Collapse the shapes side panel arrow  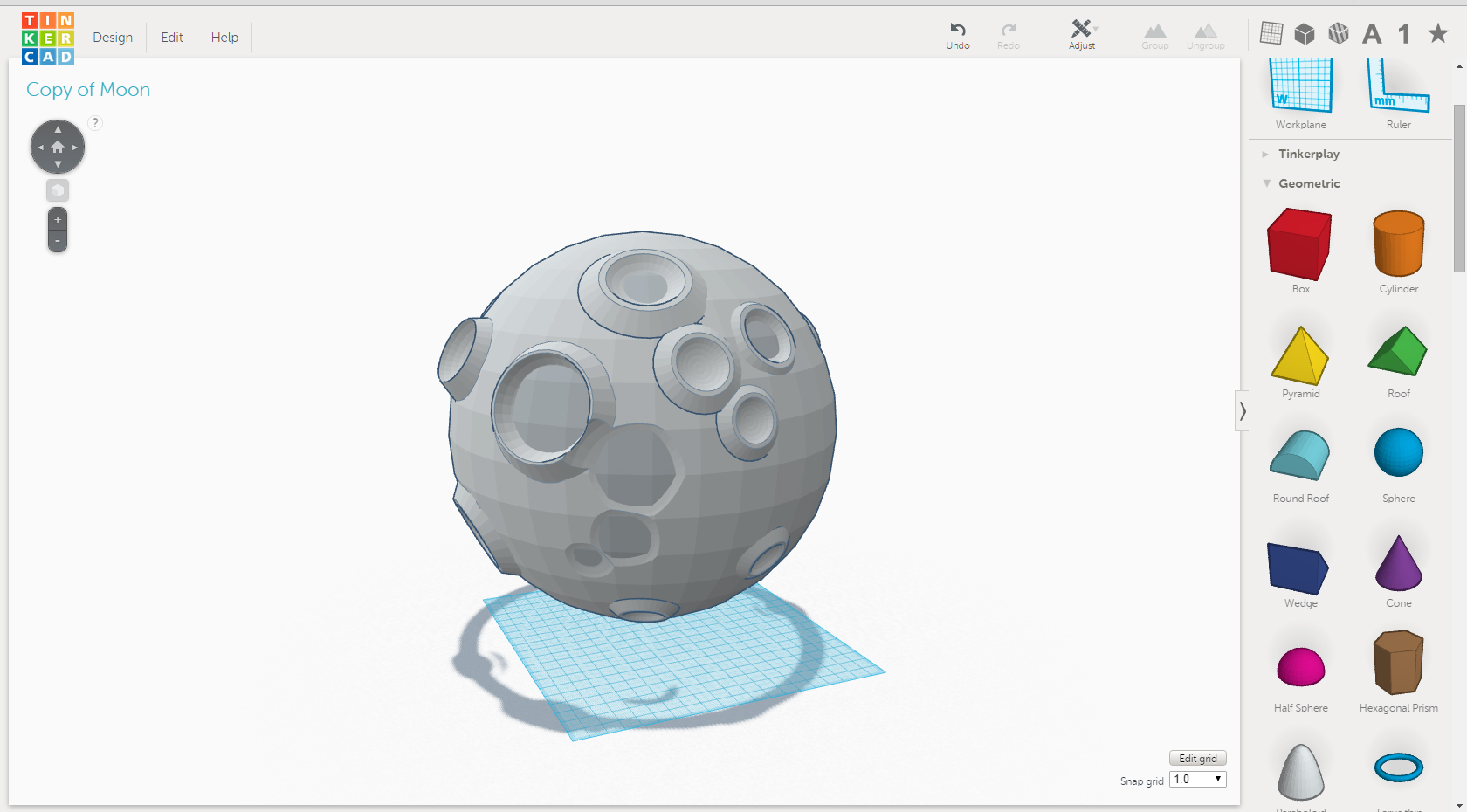click(x=1243, y=410)
